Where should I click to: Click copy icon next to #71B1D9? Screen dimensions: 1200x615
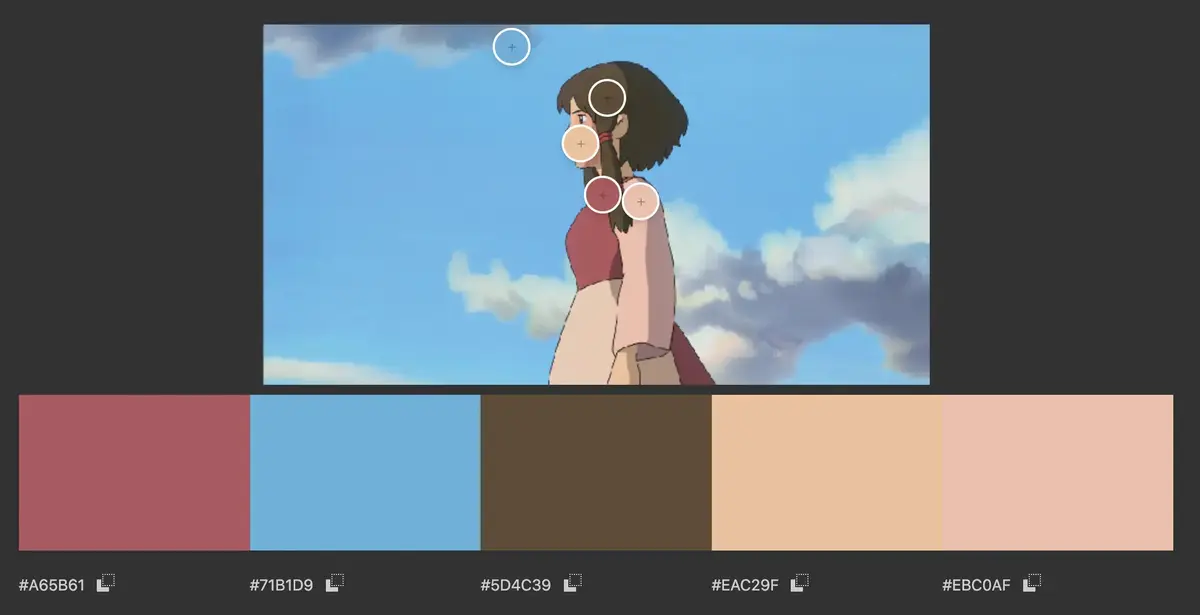coord(335,582)
